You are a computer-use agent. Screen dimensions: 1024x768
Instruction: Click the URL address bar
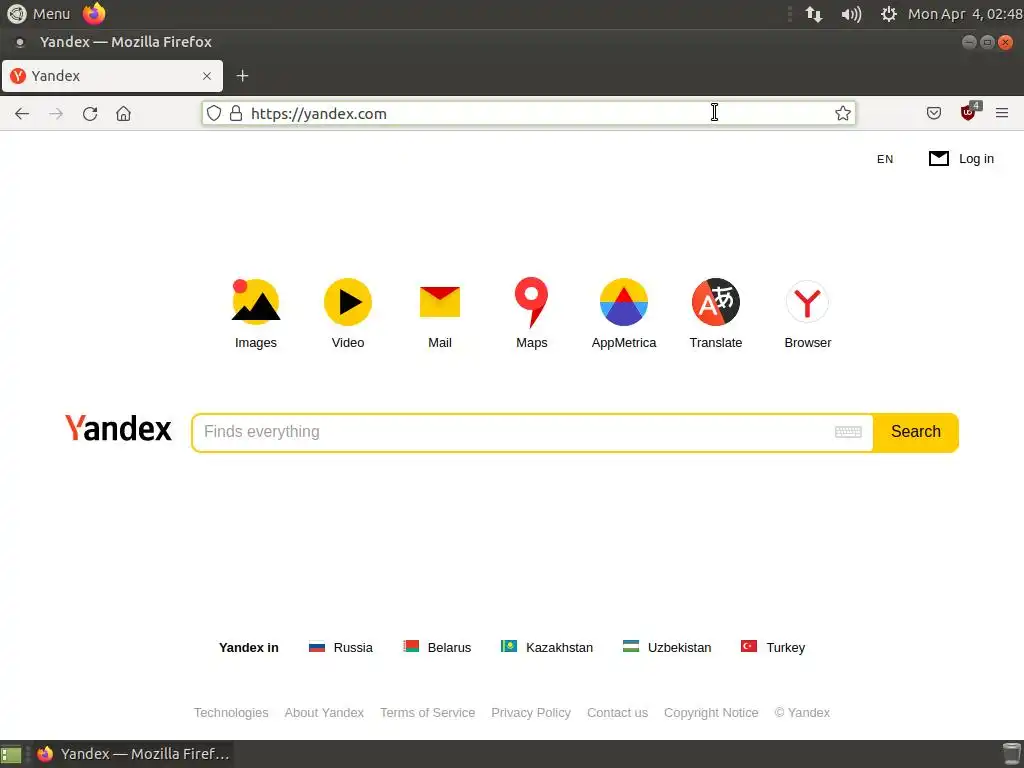click(x=529, y=113)
